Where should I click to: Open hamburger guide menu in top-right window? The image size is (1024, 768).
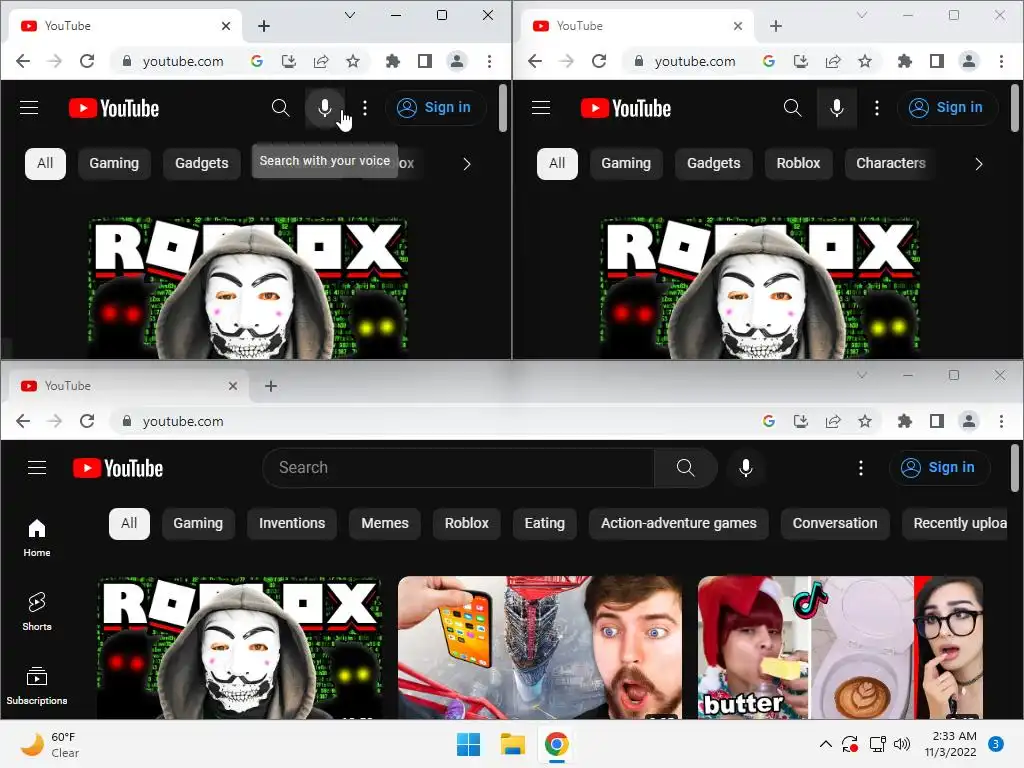541,108
